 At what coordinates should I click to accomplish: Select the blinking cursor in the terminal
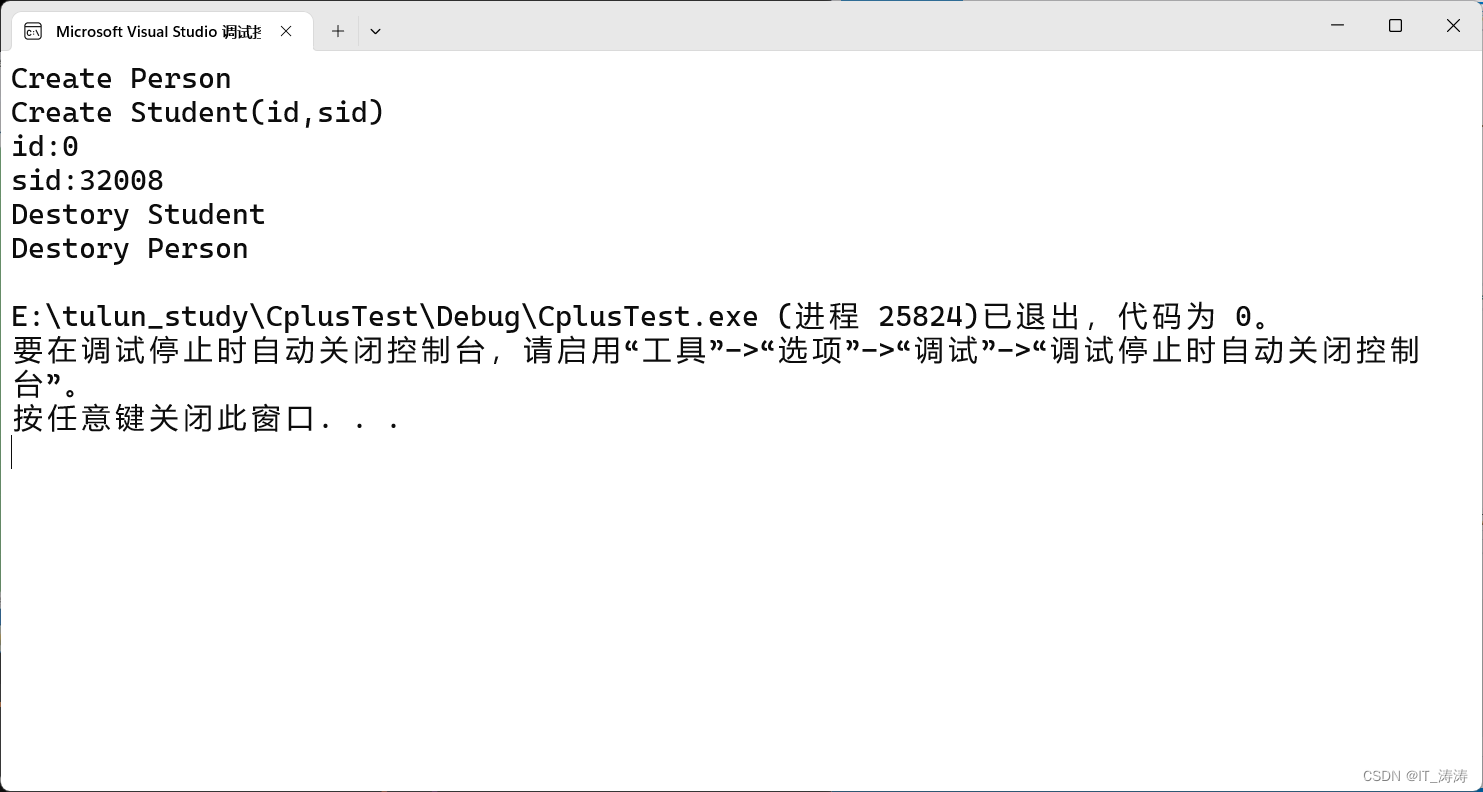11,452
